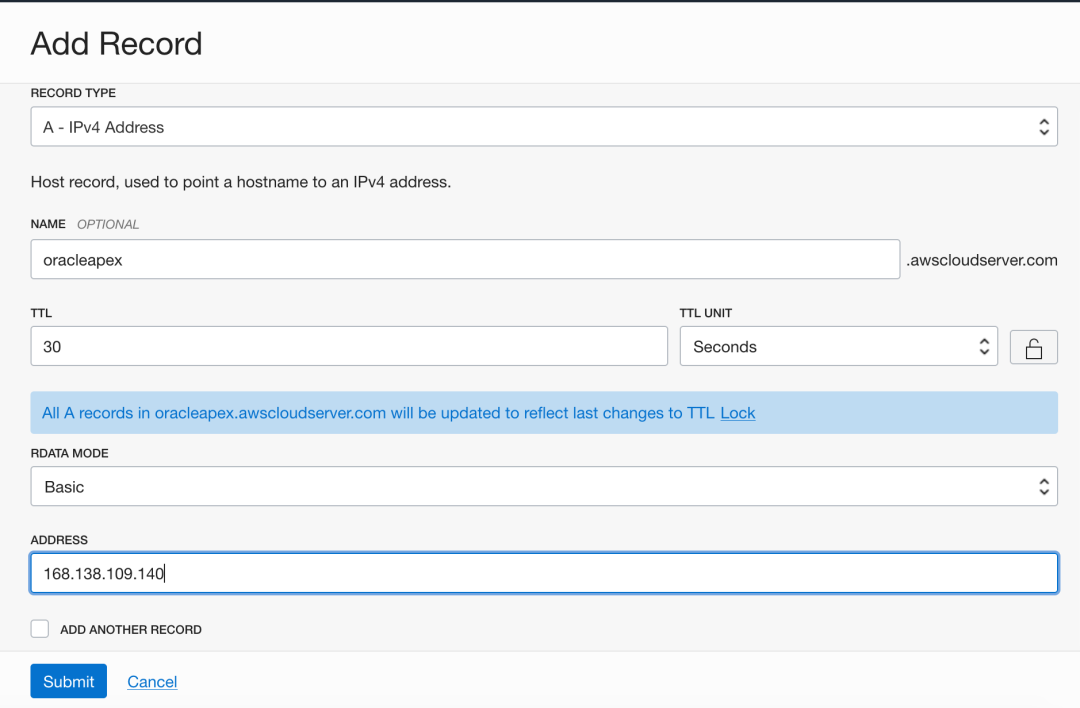Click the Cancel link

click(152, 682)
